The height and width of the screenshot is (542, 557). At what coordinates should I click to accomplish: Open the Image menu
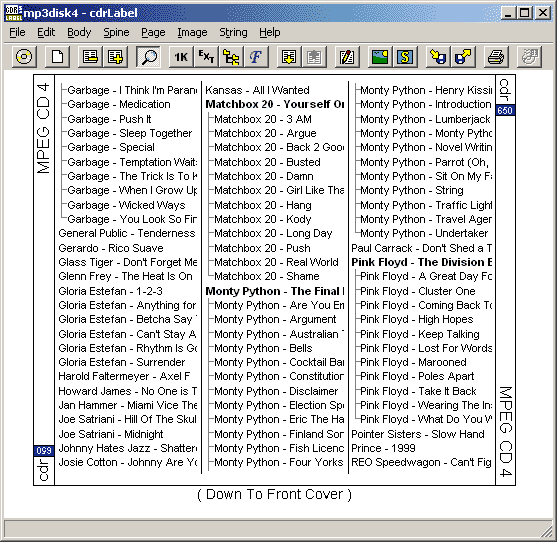pos(192,32)
